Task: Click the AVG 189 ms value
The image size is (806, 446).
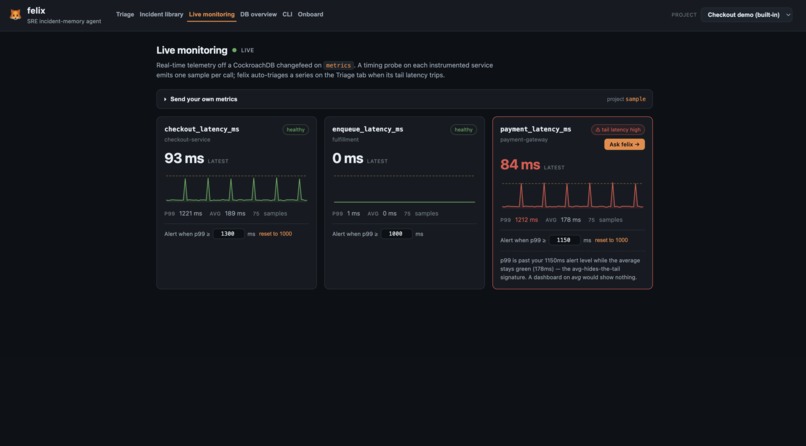Action: [235, 213]
